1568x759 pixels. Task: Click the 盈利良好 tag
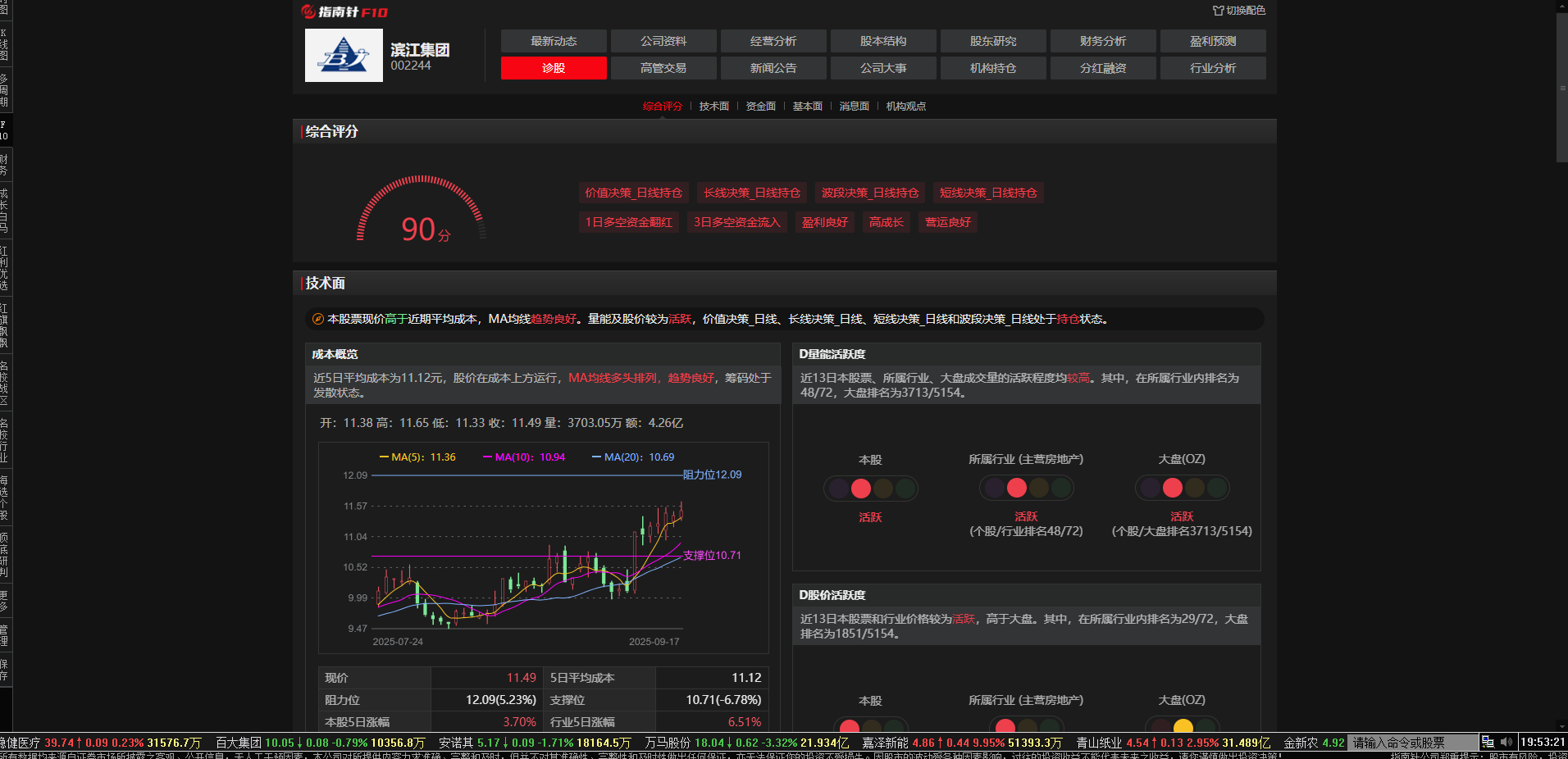(x=825, y=222)
